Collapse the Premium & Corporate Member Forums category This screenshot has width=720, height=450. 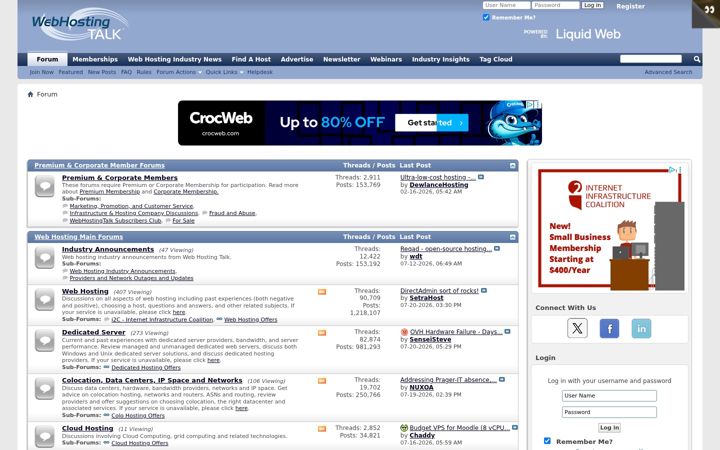click(512, 165)
